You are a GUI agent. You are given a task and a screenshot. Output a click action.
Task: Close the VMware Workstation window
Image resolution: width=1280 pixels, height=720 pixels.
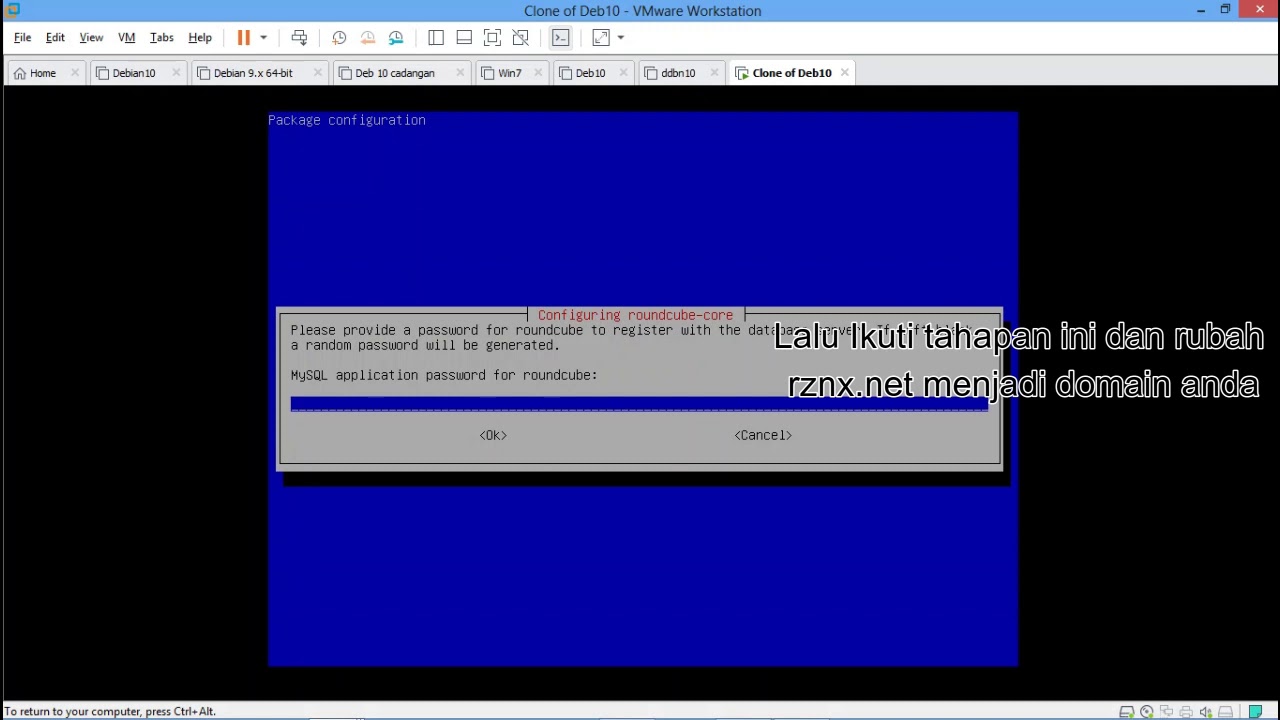1259,10
